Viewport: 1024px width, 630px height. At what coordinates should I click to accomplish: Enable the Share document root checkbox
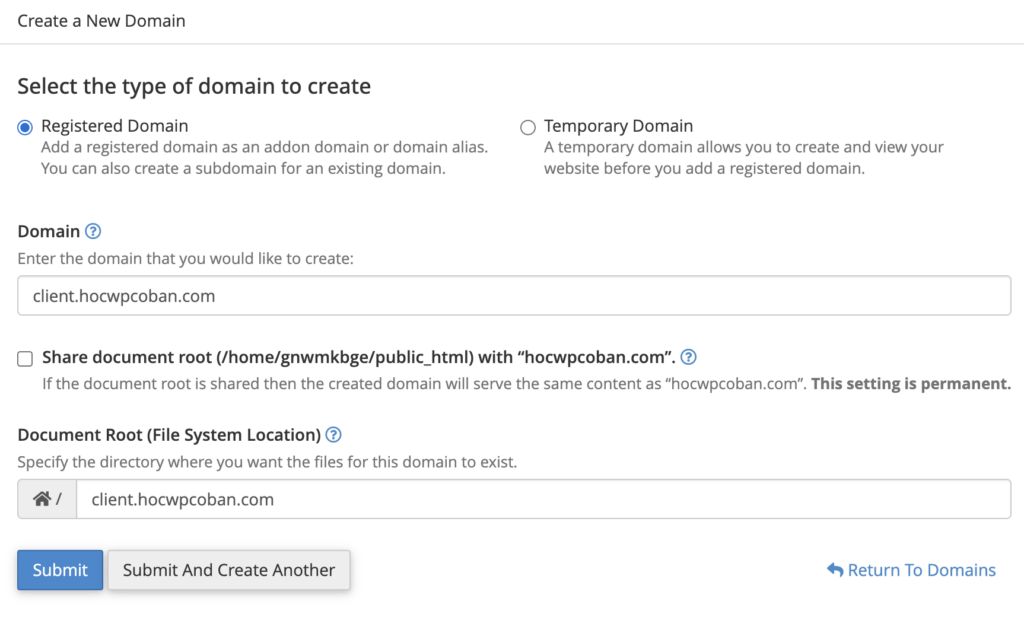25,358
